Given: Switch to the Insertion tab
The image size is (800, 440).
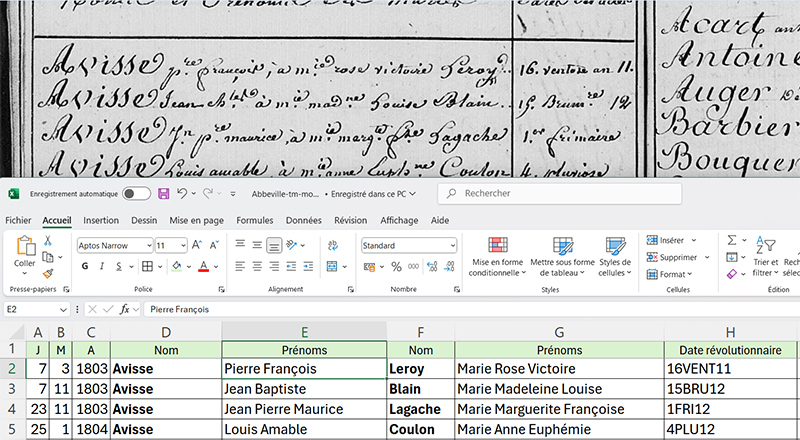Looking at the screenshot, I should (x=101, y=221).
